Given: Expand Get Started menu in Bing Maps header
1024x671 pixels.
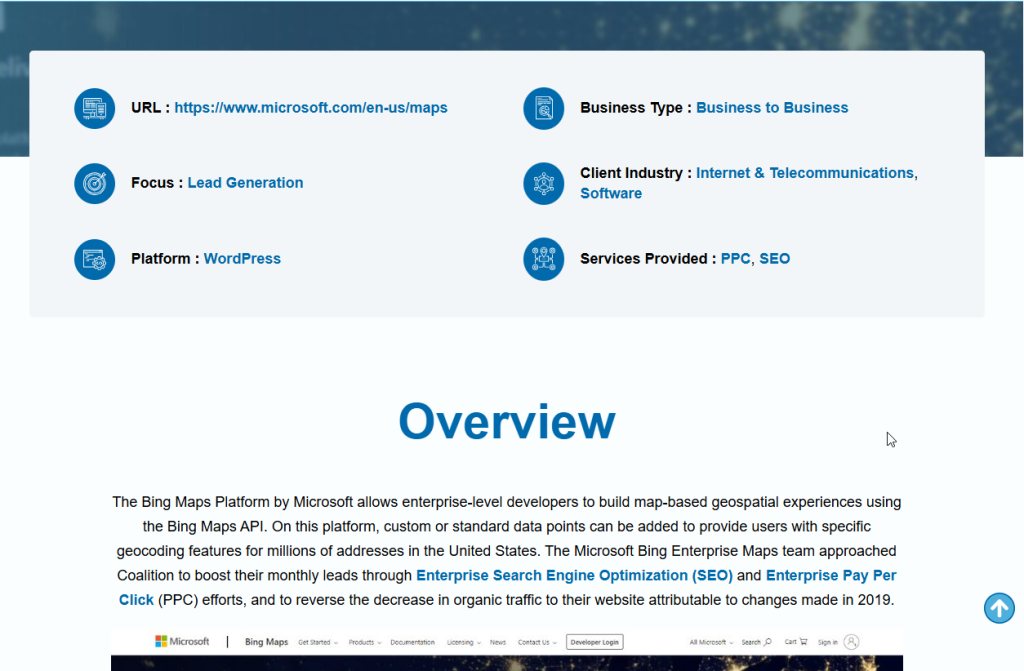Looking at the screenshot, I should pyautogui.click(x=317, y=642).
